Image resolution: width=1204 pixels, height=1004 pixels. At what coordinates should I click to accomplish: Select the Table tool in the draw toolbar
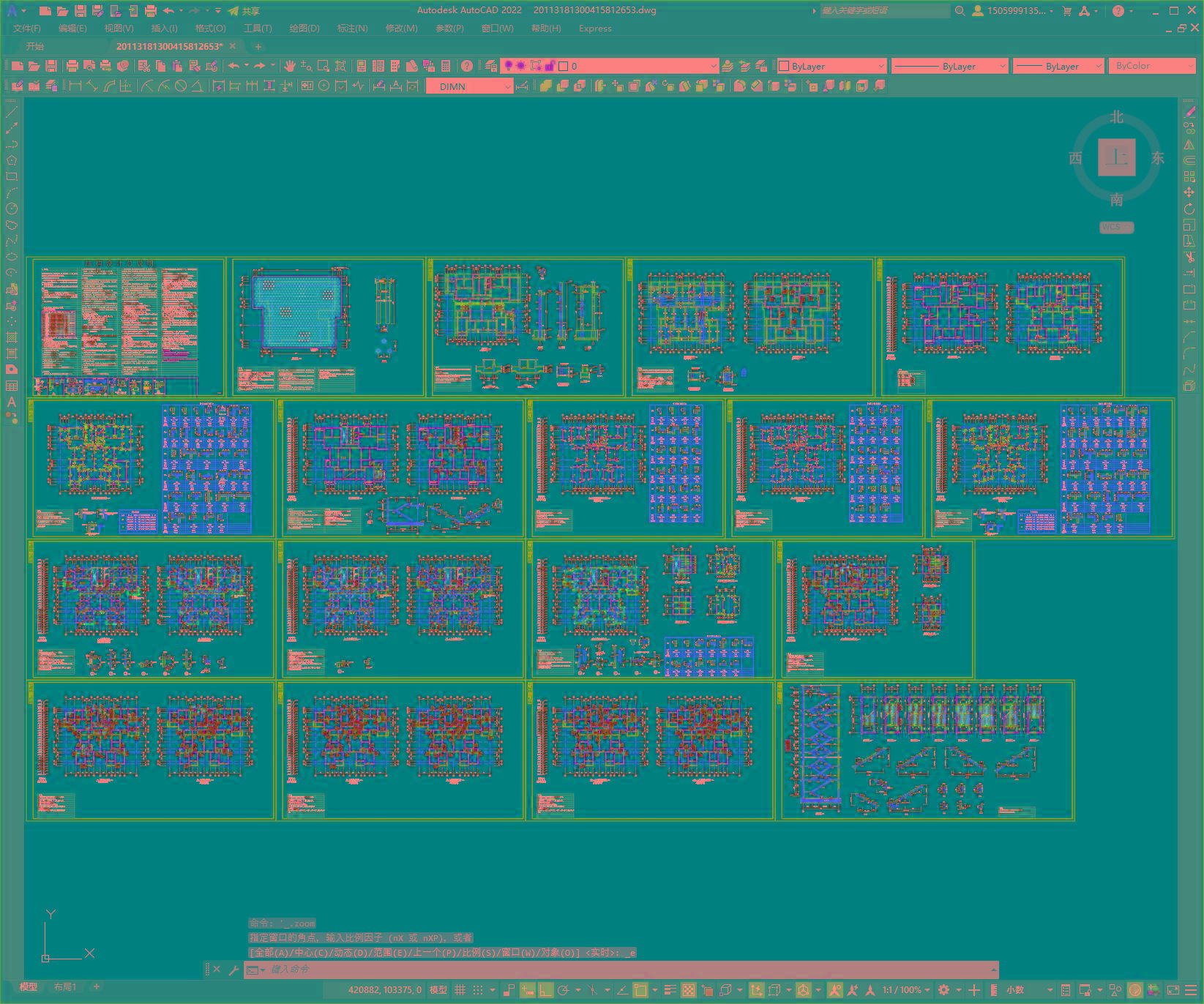click(12, 386)
